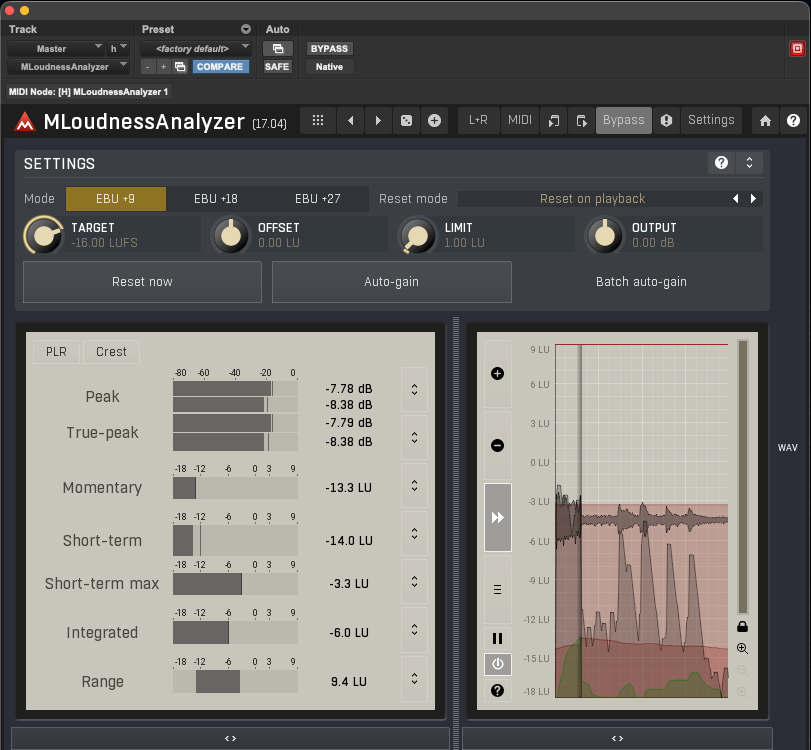
Task: Open MIDI settings button
Action: tap(520, 120)
